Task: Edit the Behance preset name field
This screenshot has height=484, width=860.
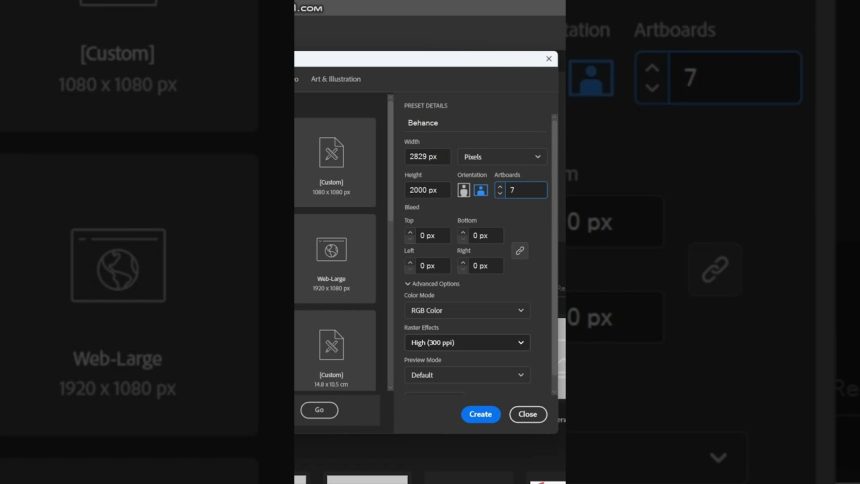Action: point(476,123)
